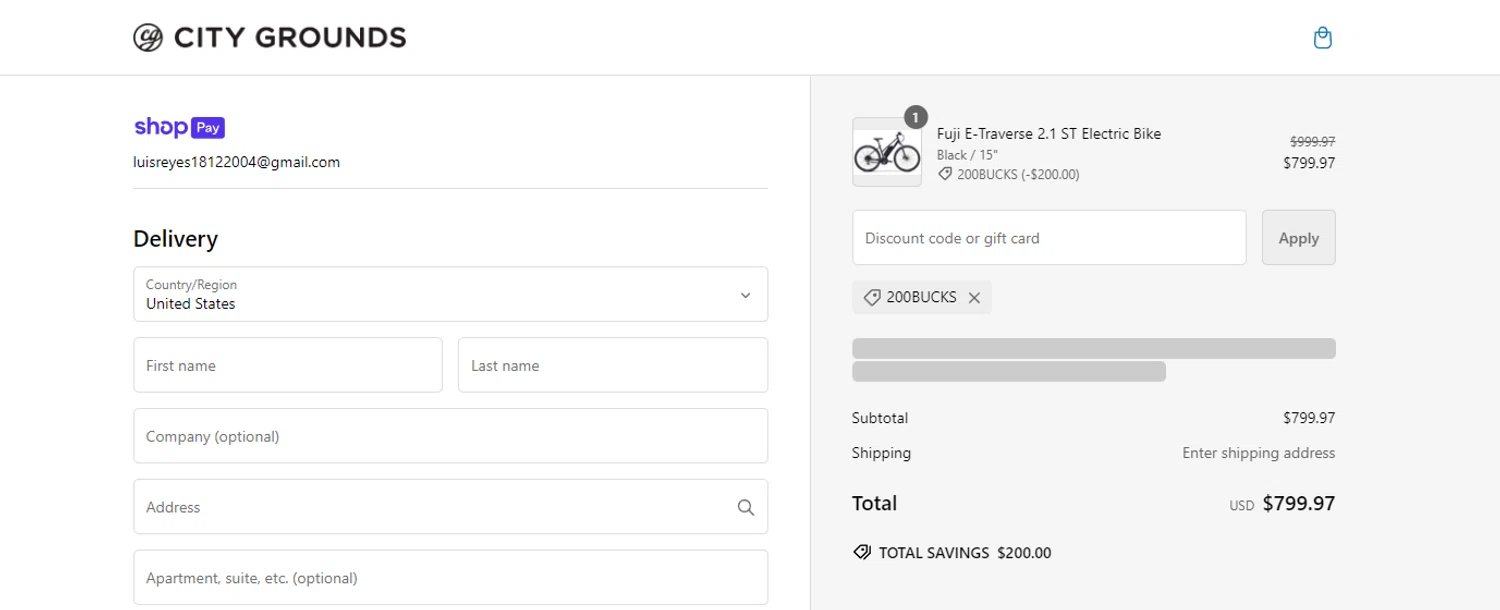This screenshot has width=1500, height=610.
Task: Click the Country/Region chevron arrow
Action: coord(745,295)
